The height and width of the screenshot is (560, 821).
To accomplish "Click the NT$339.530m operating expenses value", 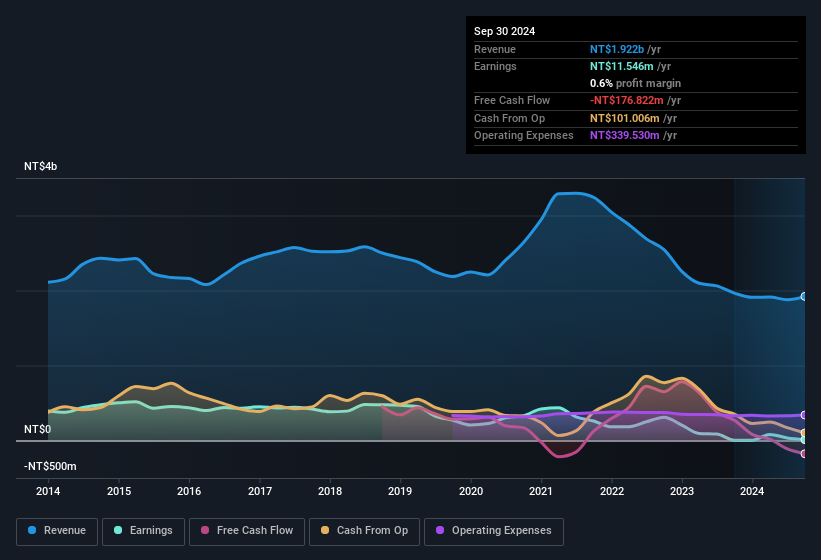I will point(624,135).
